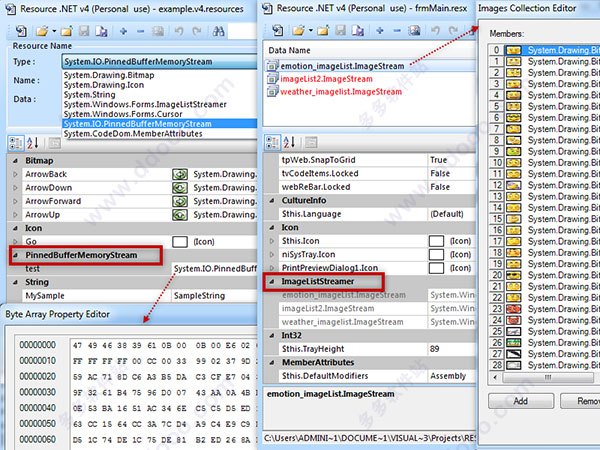Image resolution: width=600 pixels, height=450 pixels.
Task: Click image edit icon in frmMain.resx toolbar
Action: pos(414,30)
